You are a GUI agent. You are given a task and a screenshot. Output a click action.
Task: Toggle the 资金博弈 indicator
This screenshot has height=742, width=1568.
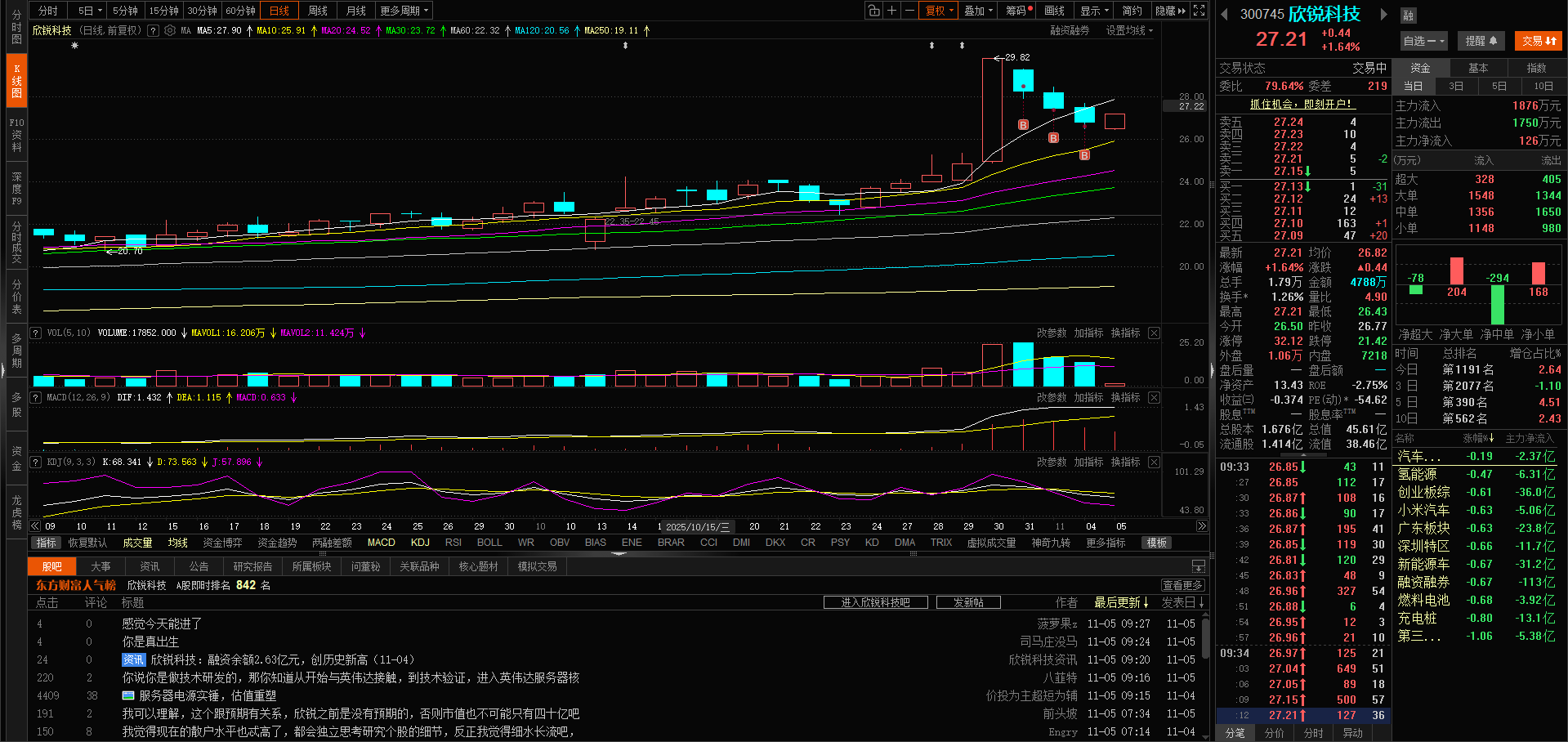[x=222, y=543]
